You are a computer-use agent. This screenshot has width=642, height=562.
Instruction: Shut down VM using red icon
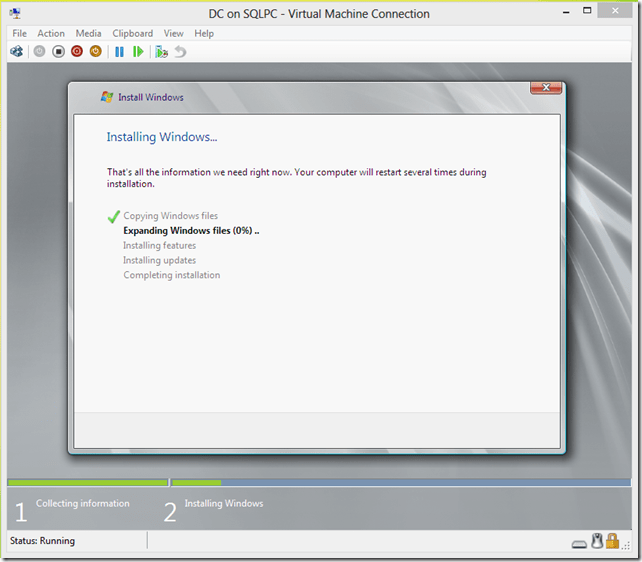tap(77, 51)
